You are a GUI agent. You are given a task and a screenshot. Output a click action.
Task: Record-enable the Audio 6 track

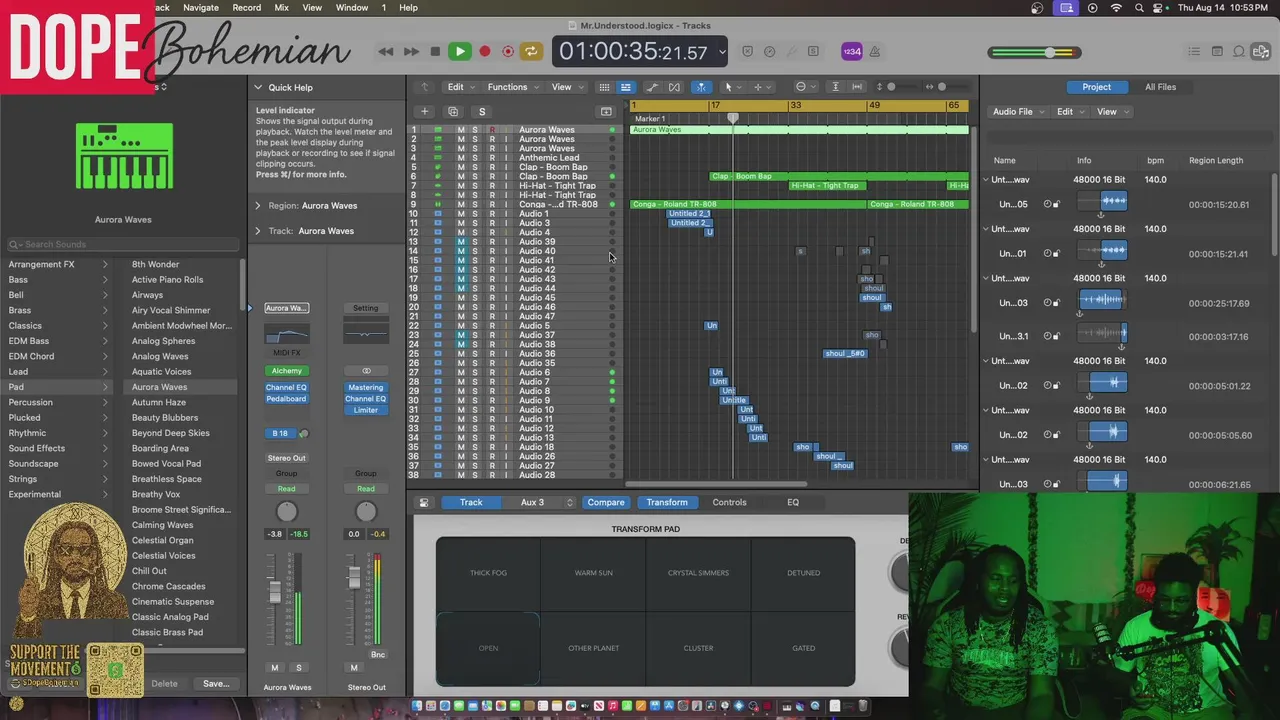491,372
